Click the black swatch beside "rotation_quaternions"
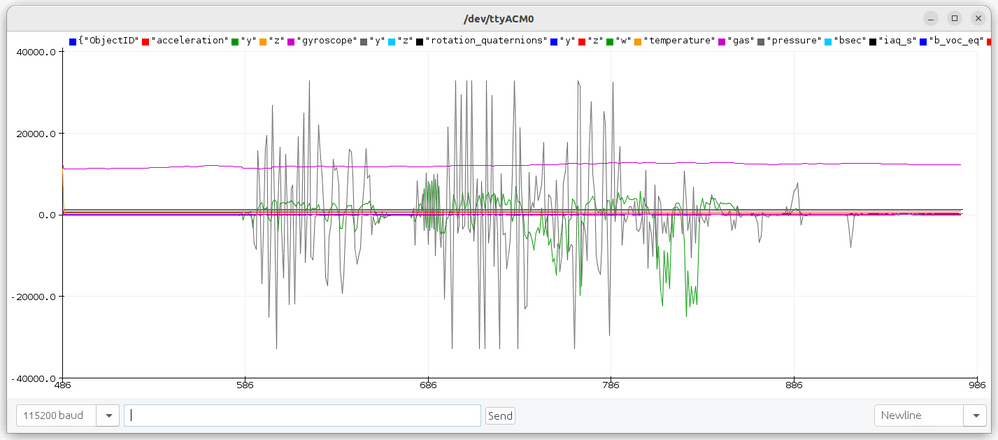998x440 pixels. [x=419, y=41]
